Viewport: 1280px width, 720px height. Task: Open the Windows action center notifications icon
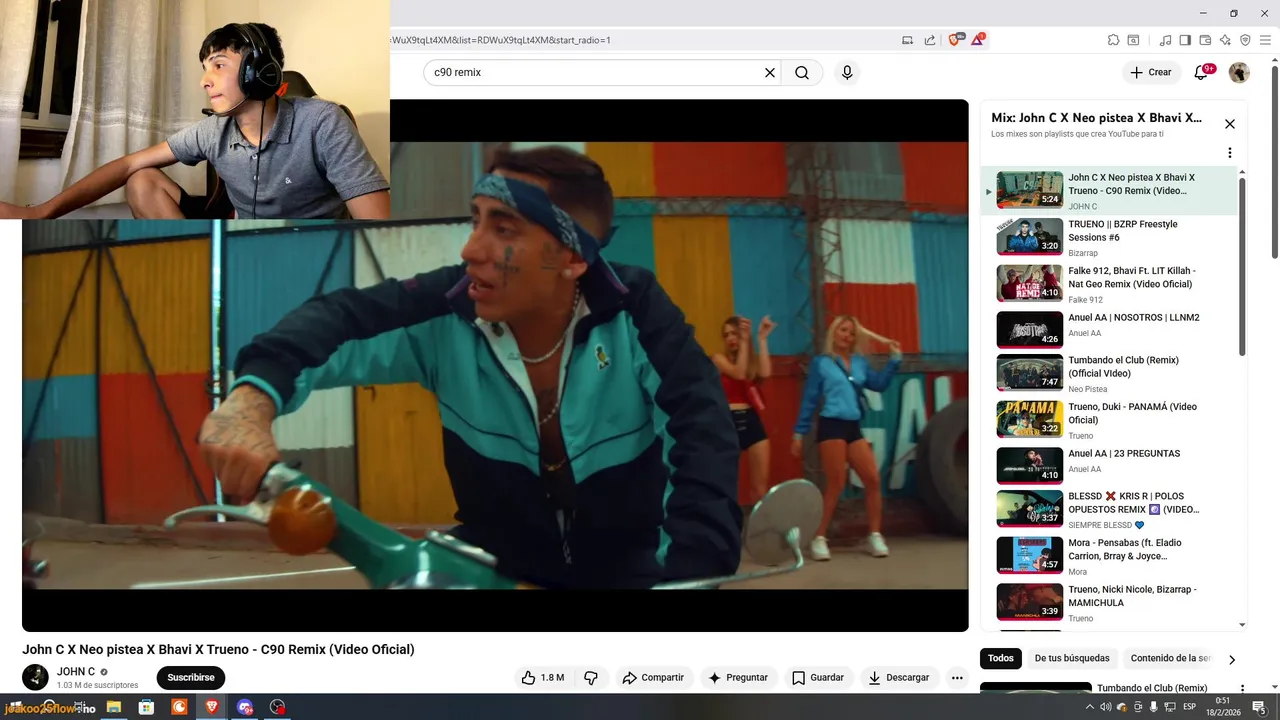point(1259,707)
